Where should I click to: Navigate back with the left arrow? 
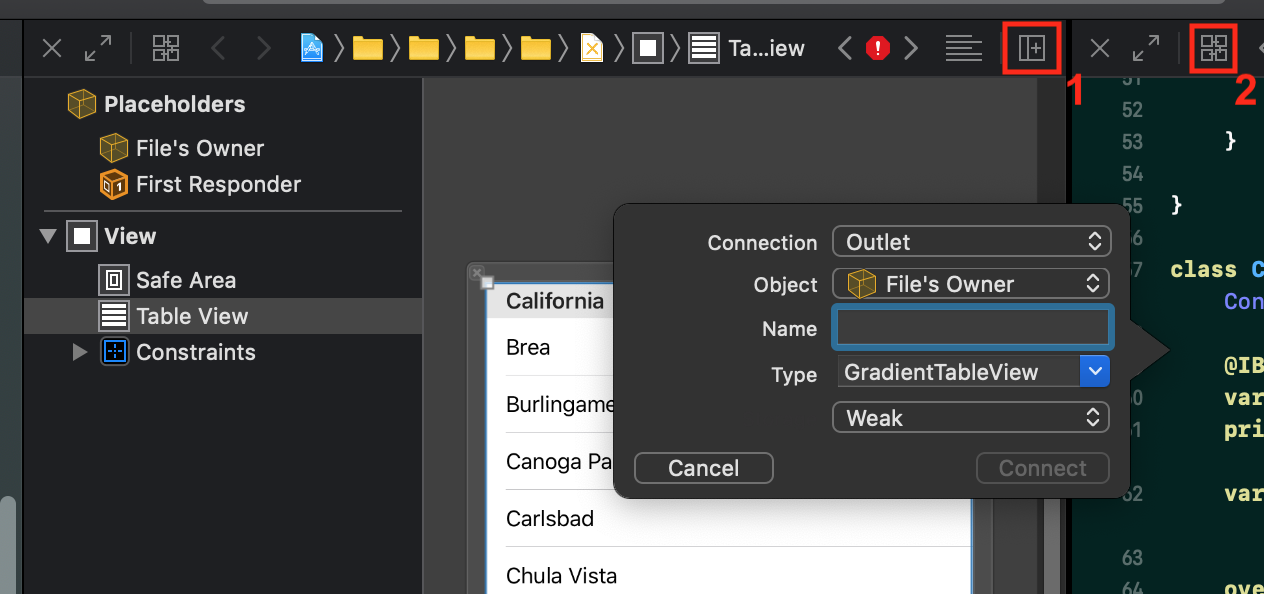coord(218,48)
